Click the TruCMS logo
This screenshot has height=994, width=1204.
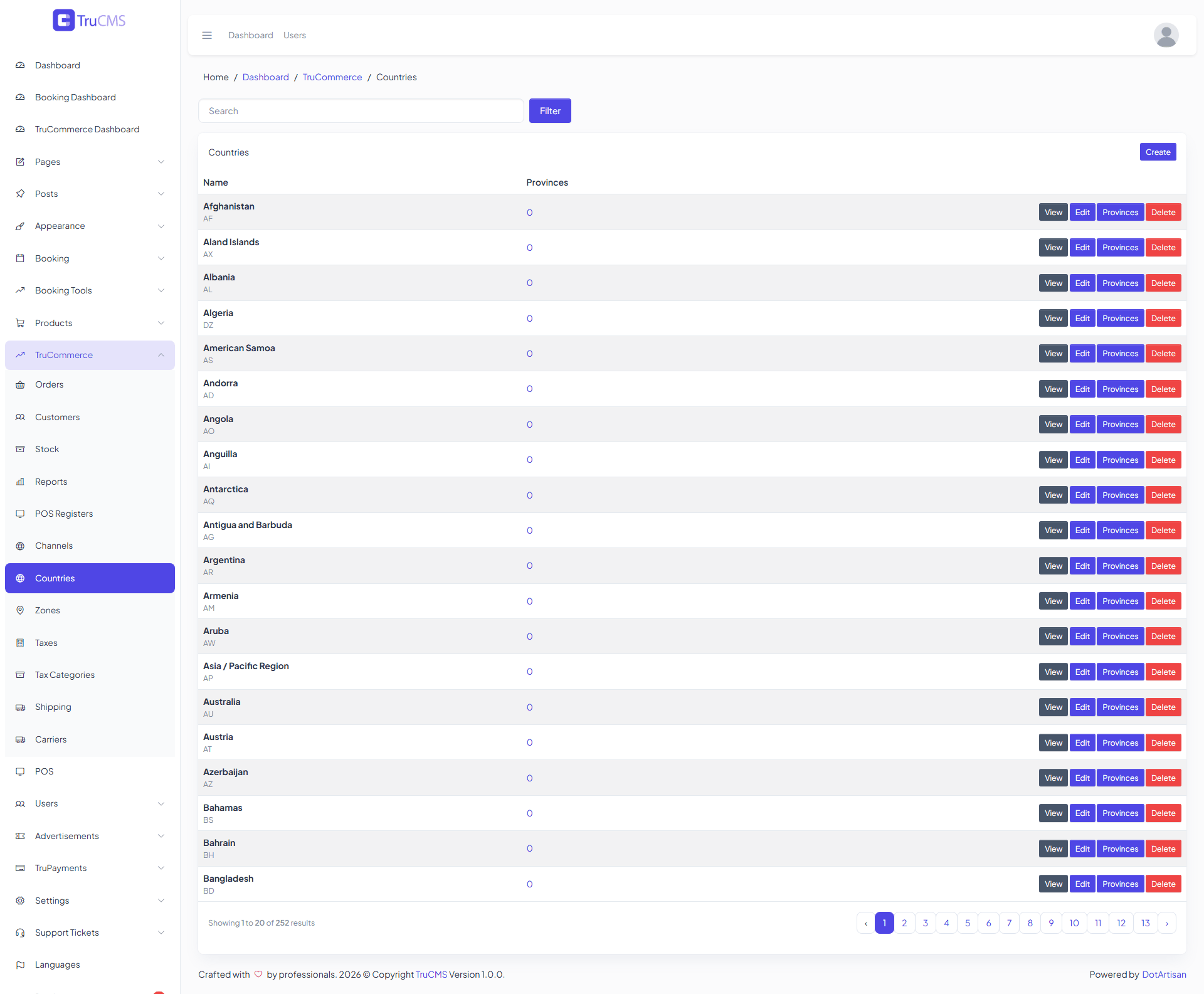[x=89, y=20]
